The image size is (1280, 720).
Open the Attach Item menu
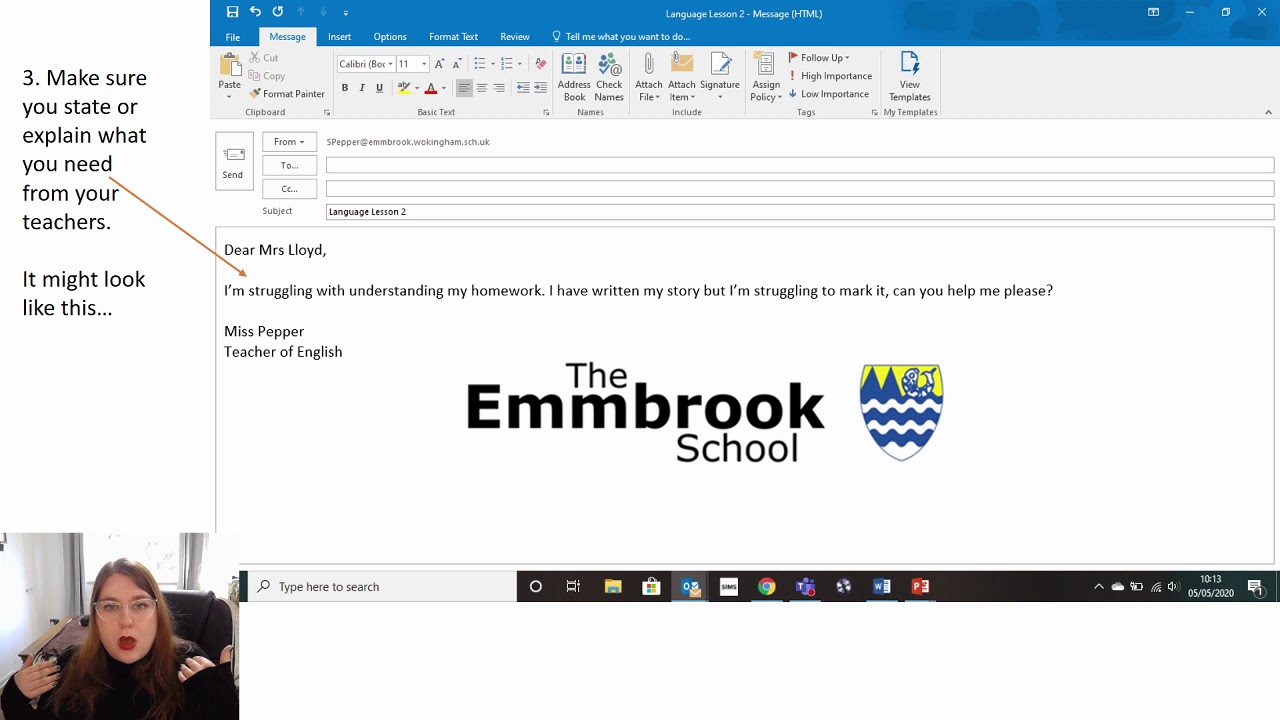click(x=682, y=77)
